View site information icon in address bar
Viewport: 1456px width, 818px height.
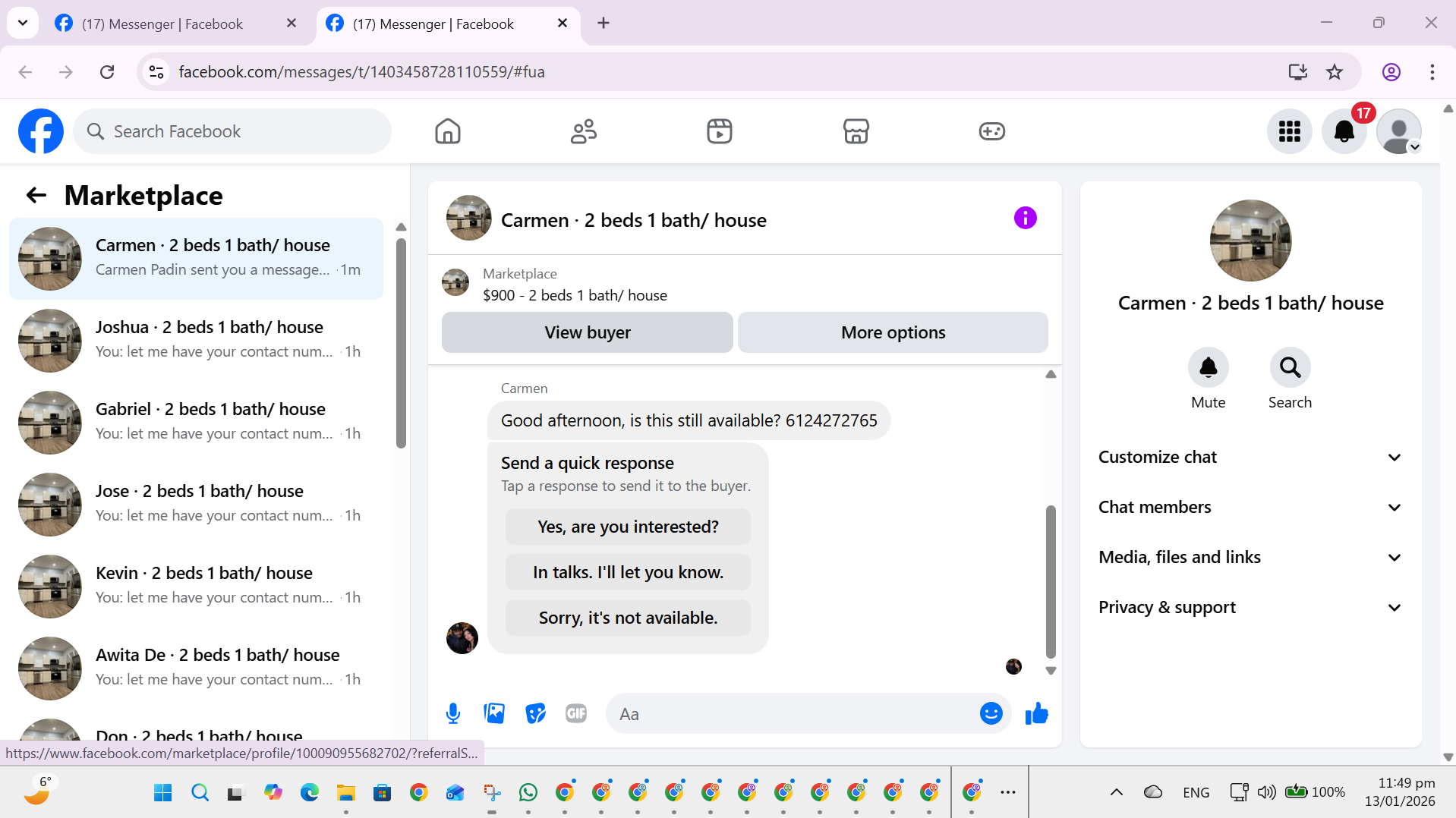[x=156, y=72]
